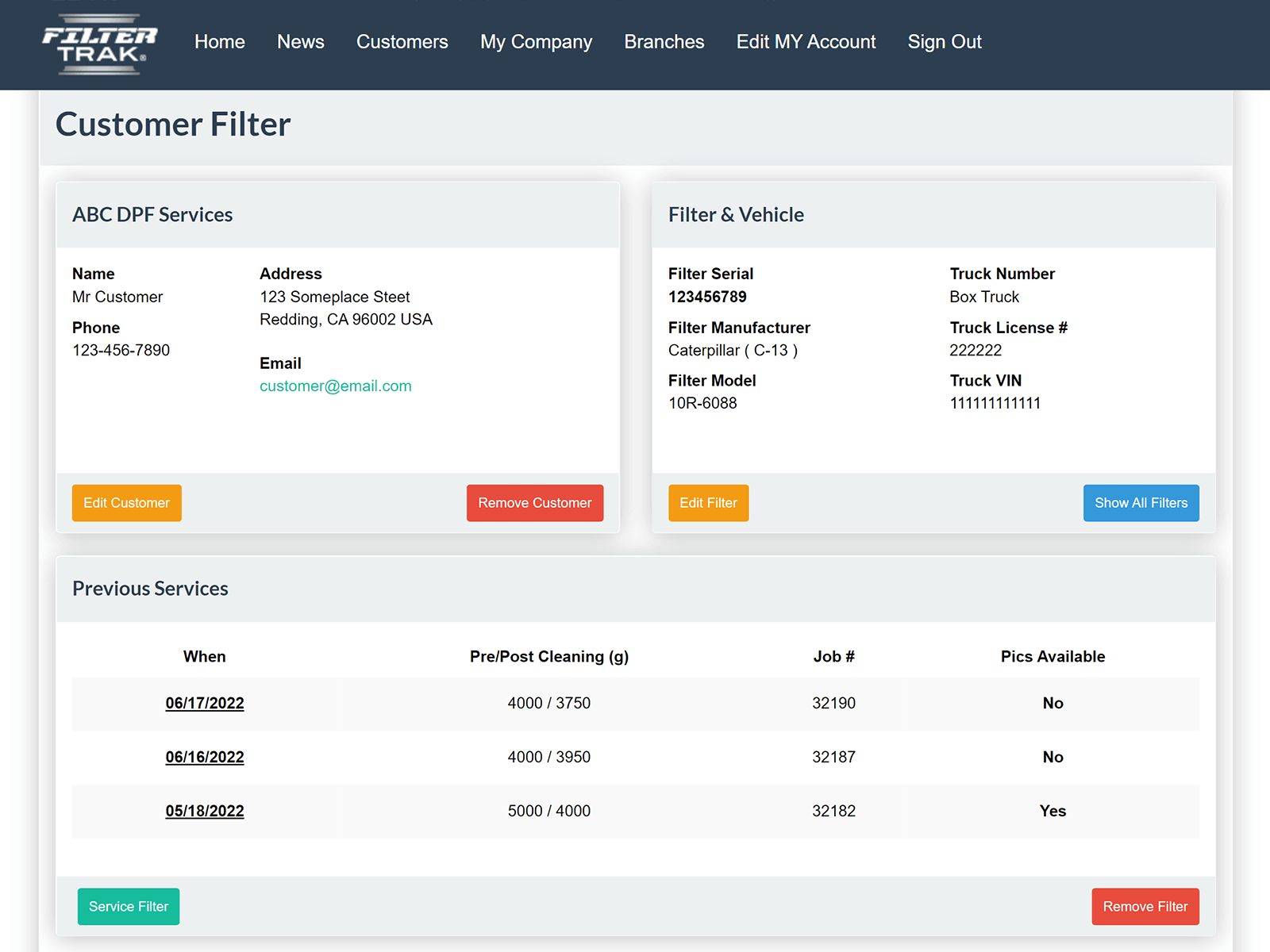Viewport: 1270px width, 952px height.
Task: Click the 123 Someplace Steet address line
Action: [335, 297]
